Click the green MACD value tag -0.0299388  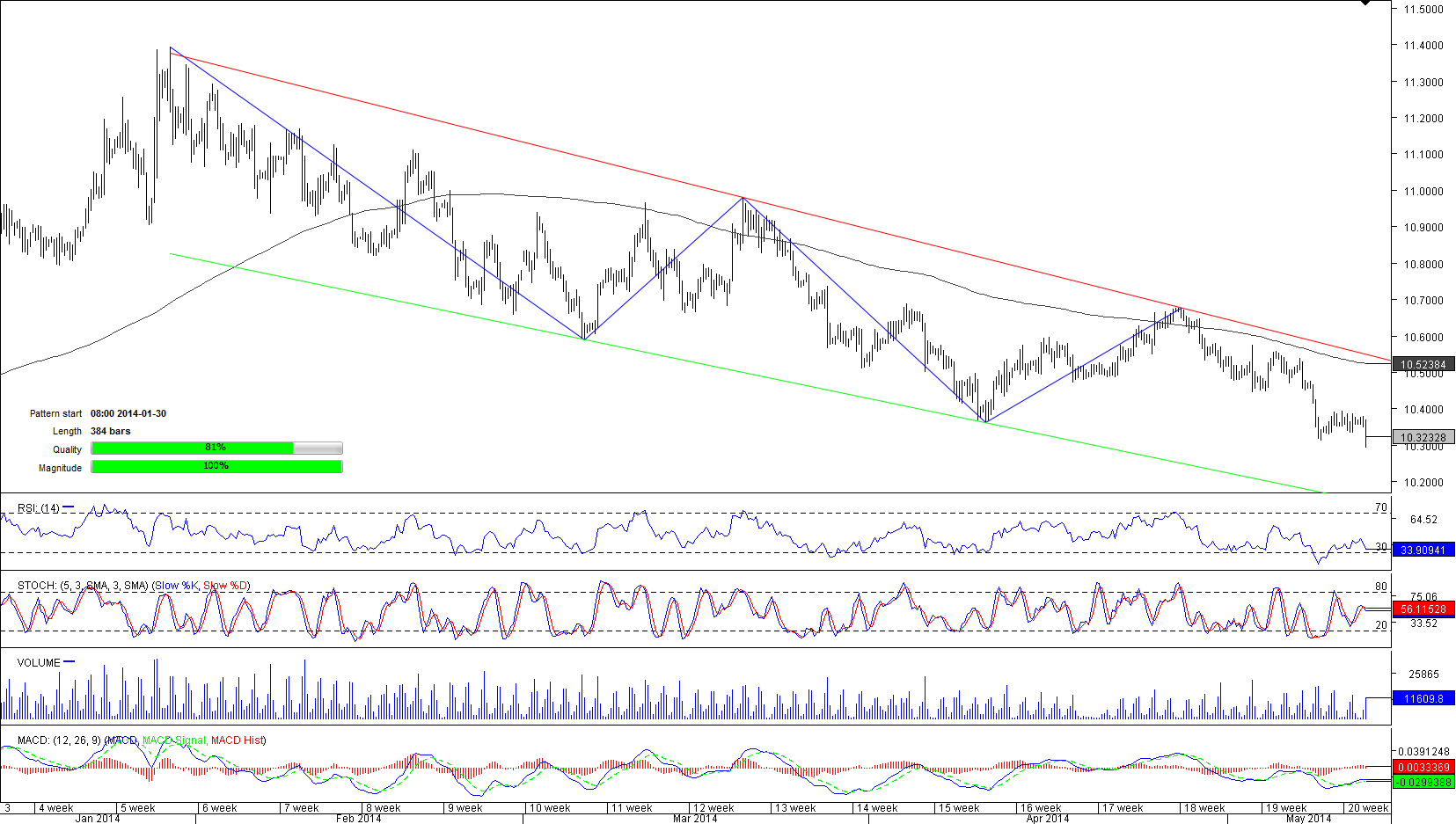(x=1423, y=782)
